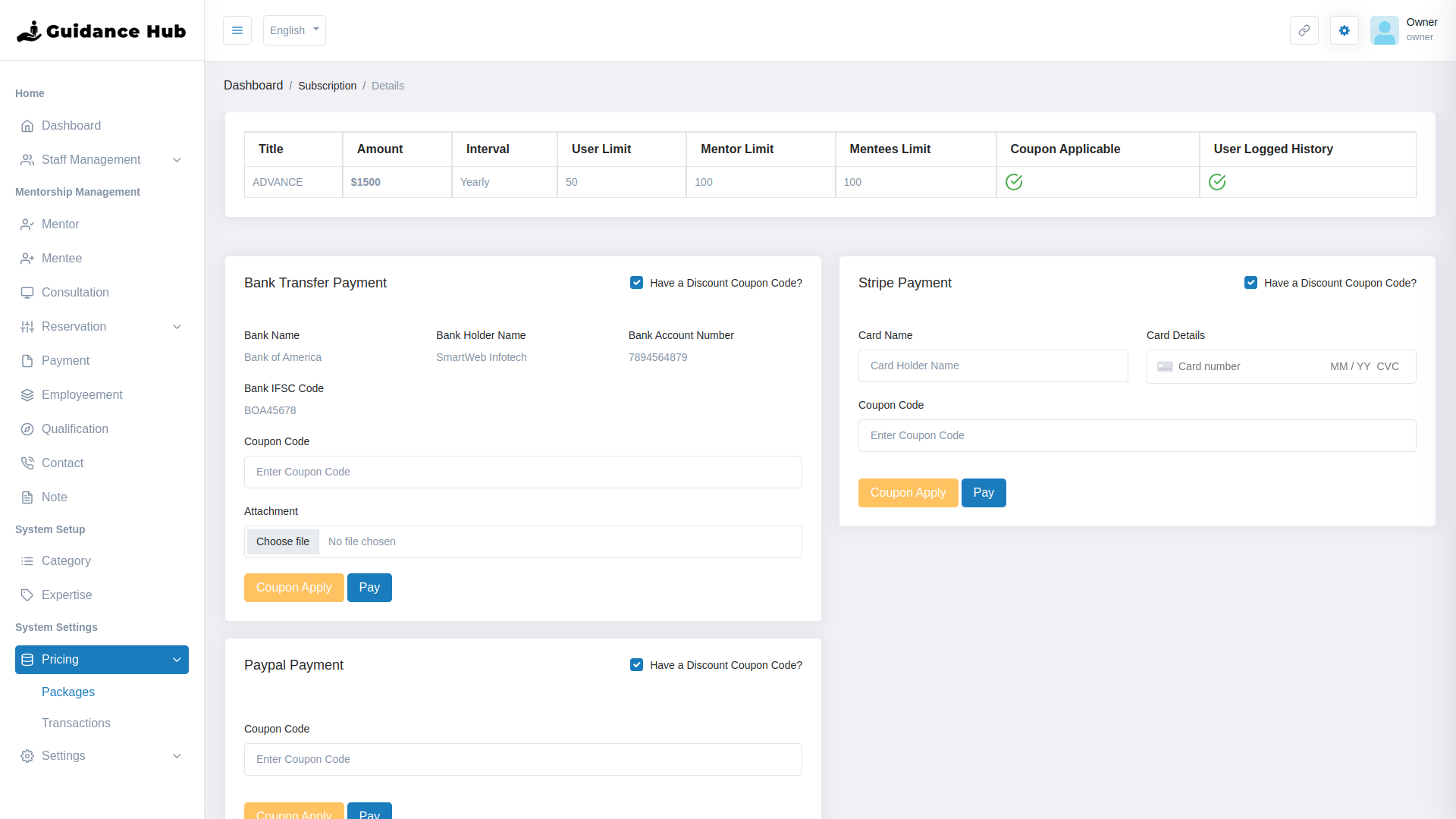The height and width of the screenshot is (819, 1456).
Task: Open the English language dropdown
Action: click(294, 30)
